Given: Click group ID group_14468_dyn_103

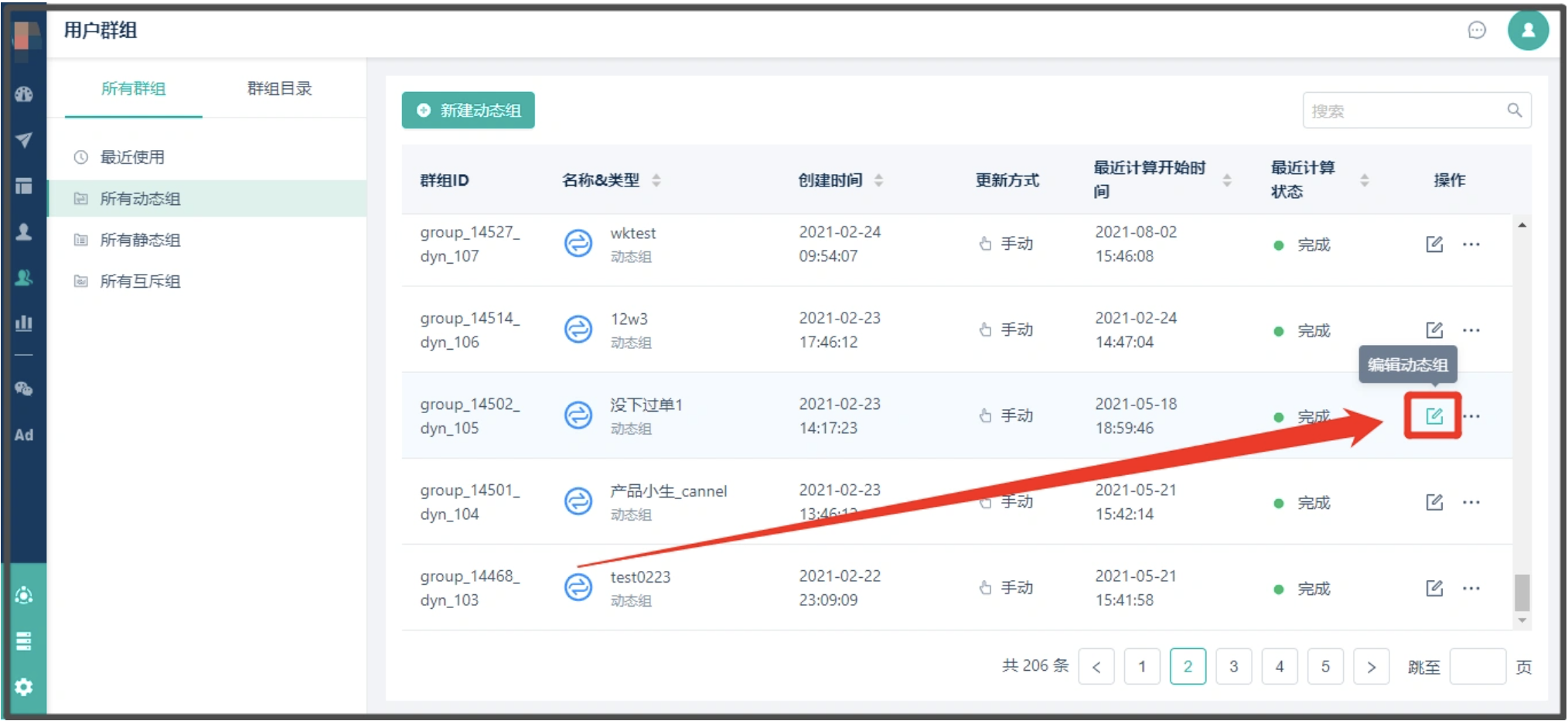Looking at the screenshot, I should click(470, 588).
